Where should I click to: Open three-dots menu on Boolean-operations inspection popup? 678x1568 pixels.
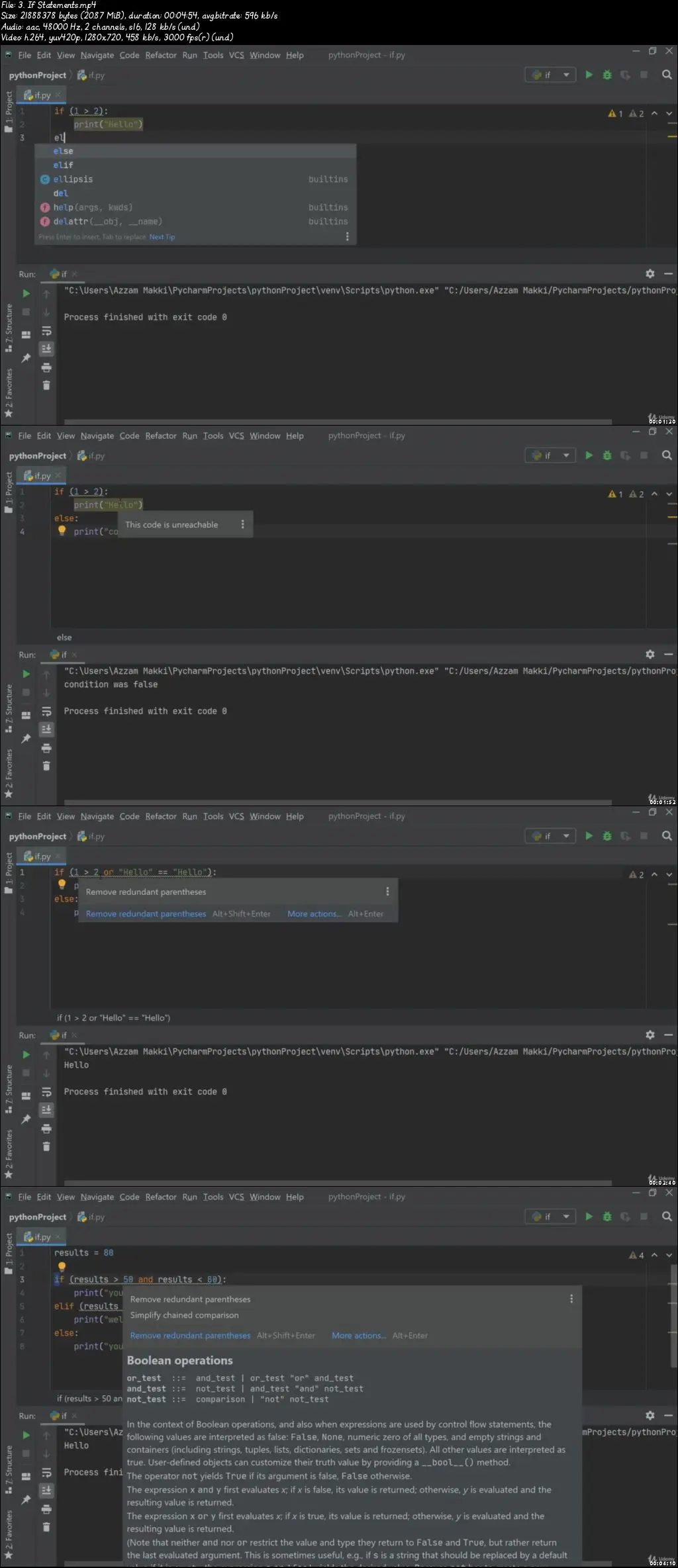(x=571, y=1299)
